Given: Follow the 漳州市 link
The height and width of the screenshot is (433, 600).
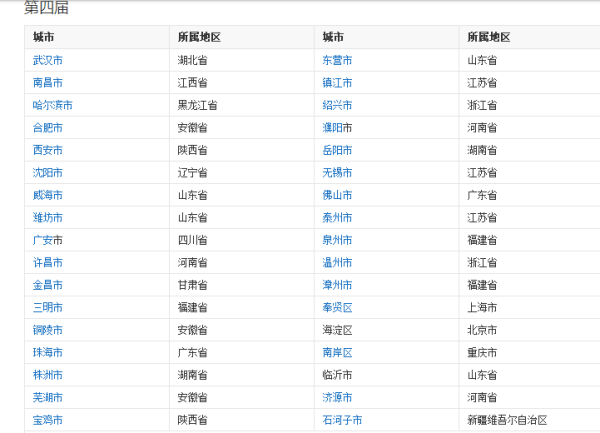Looking at the screenshot, I should click(337, 285).
